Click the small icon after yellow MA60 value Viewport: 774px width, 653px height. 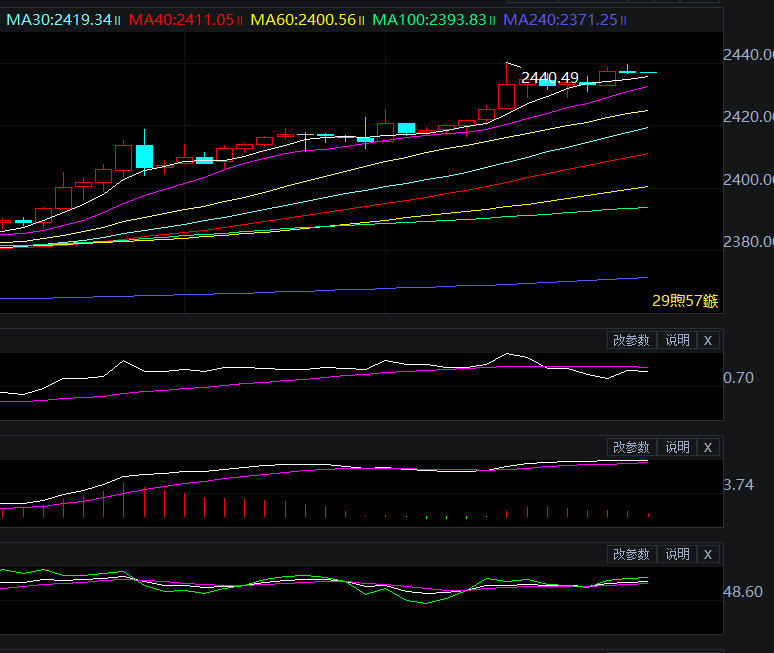click(362, 20)
